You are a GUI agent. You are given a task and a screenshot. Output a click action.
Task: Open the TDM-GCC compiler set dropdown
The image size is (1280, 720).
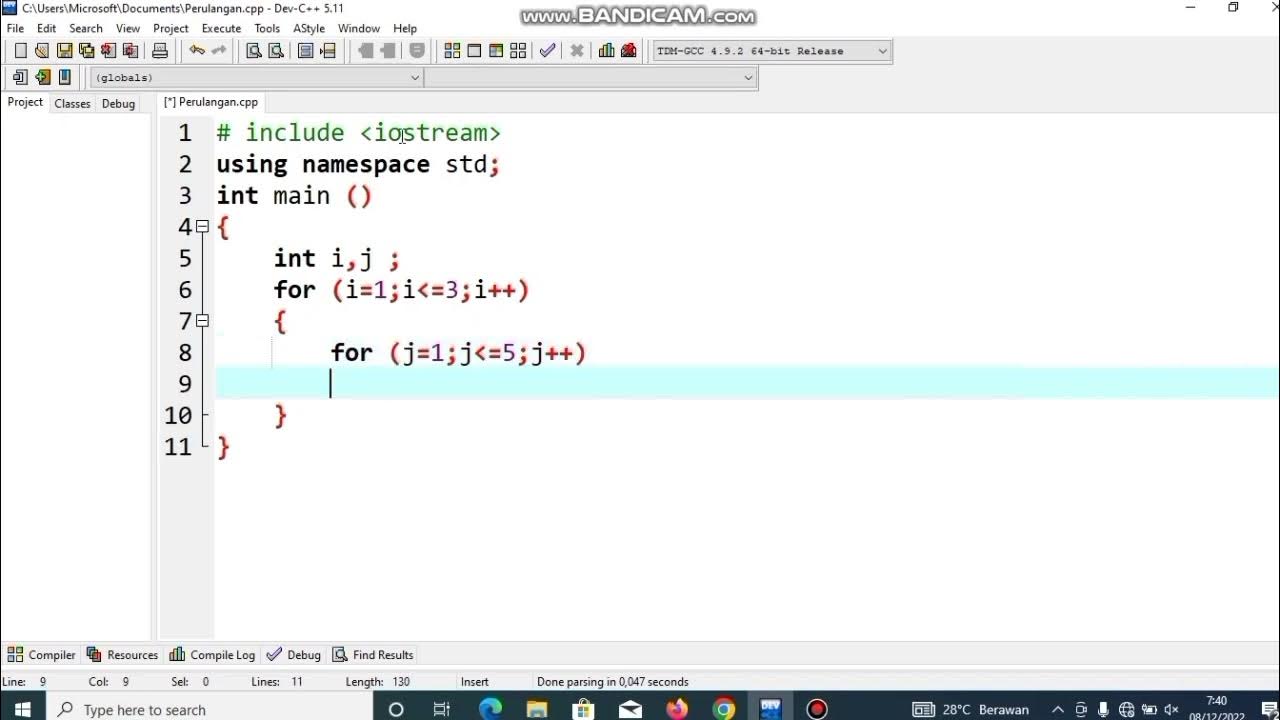tap(771, 51)
